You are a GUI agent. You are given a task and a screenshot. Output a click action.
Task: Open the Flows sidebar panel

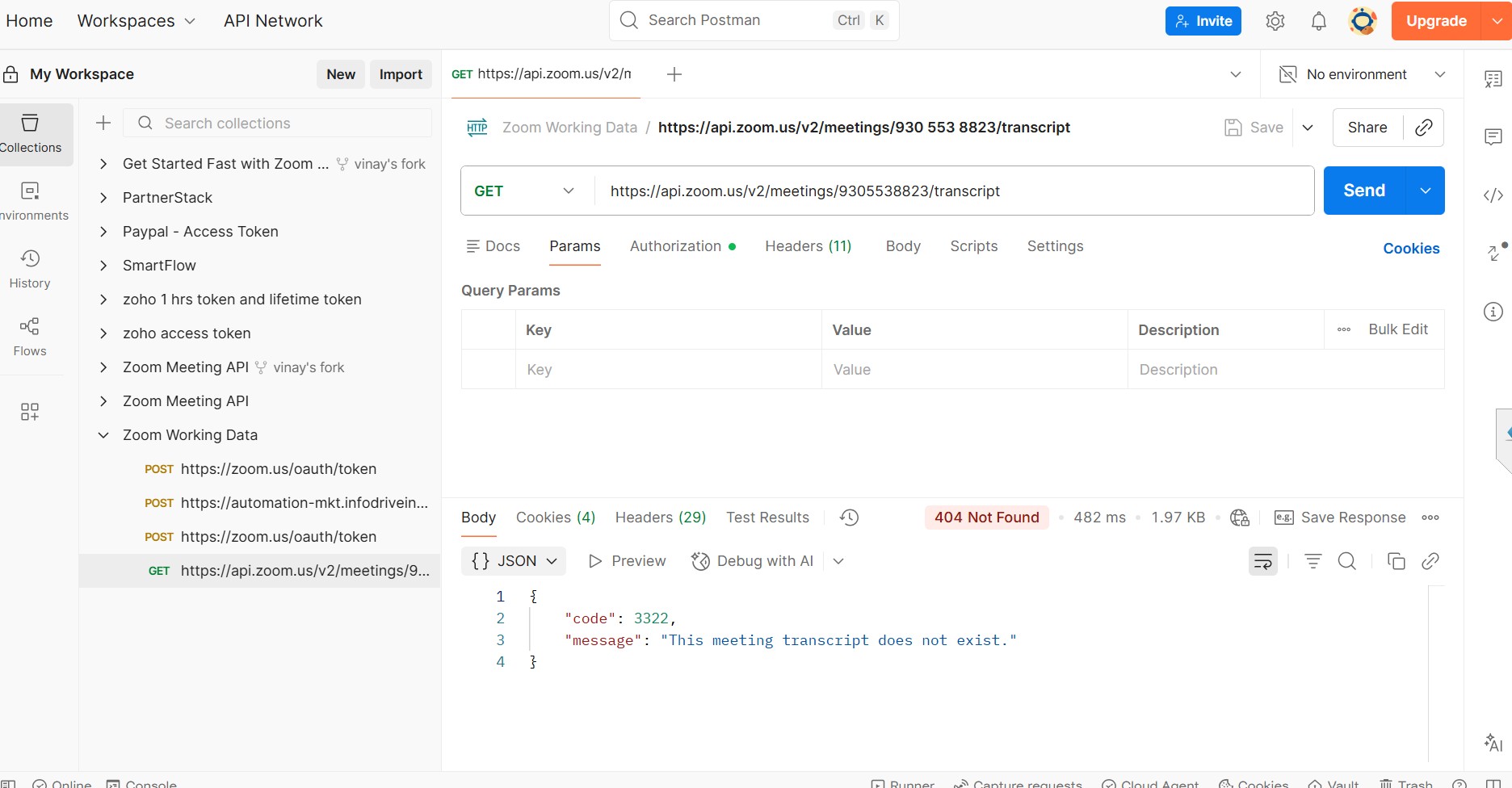coord(31,337)
